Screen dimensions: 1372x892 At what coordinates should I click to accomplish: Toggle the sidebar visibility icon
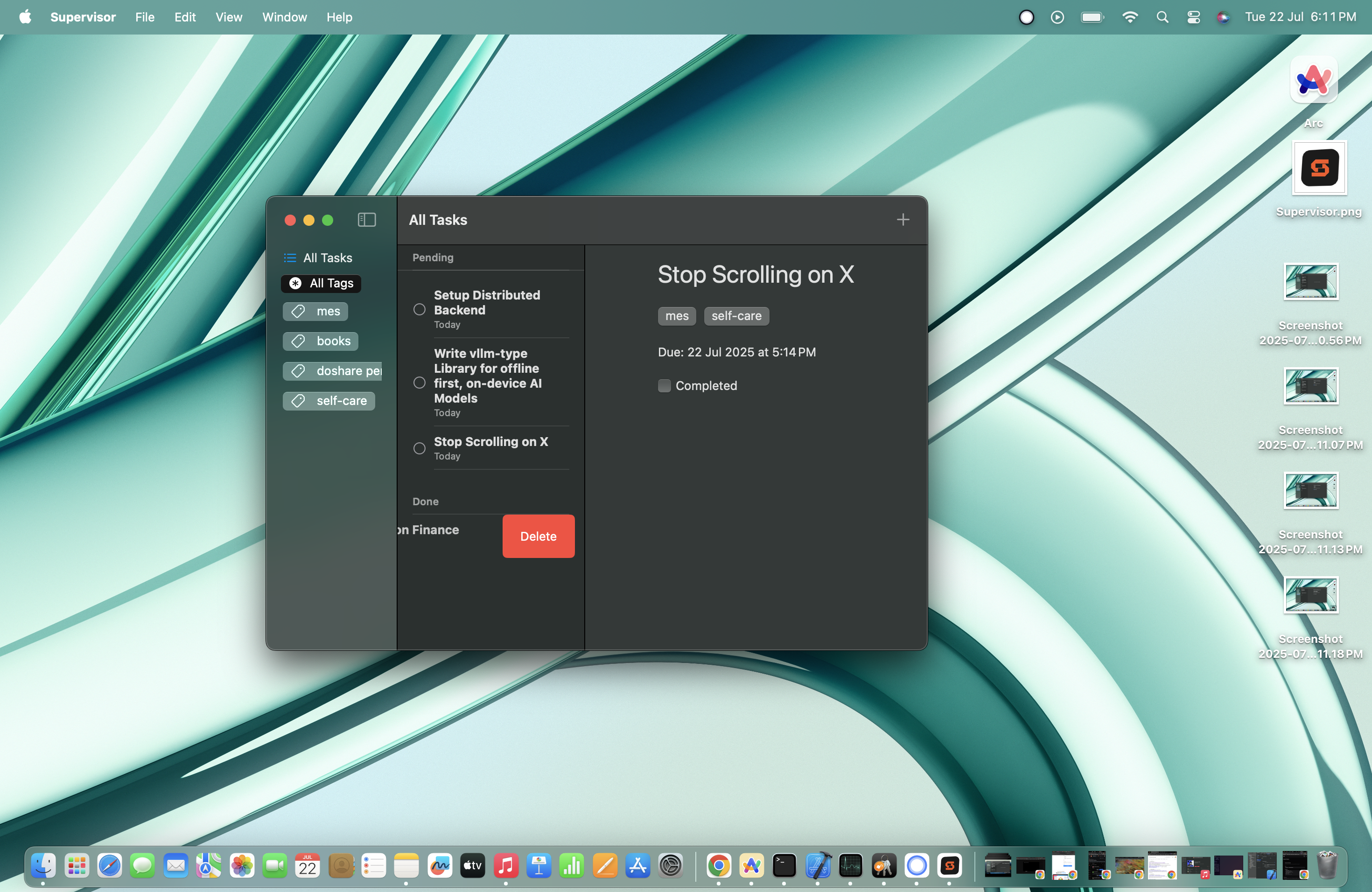(367, 220)
